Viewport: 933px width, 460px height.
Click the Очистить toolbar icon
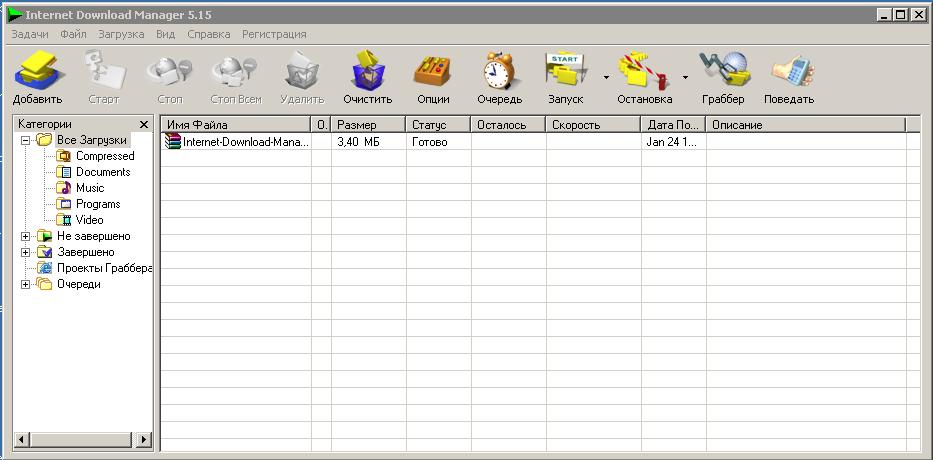368,70
